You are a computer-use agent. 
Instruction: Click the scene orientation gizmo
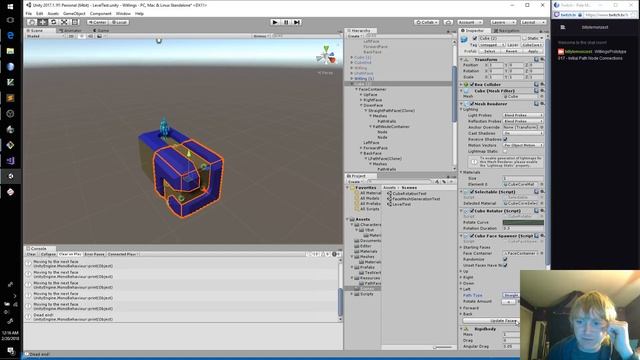click(x=326, y=55)
